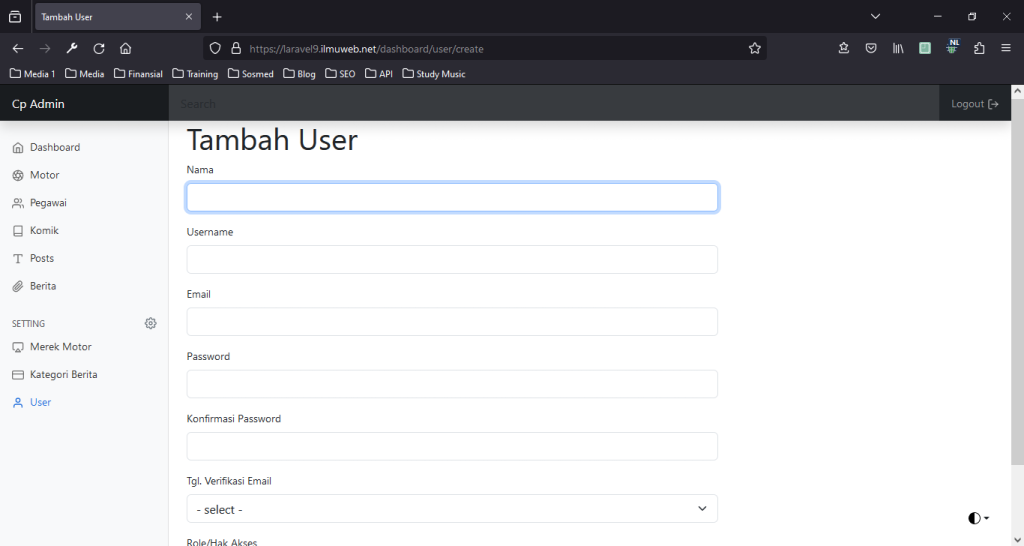Click the Logout link
Image resolution: width=1024 pixels, height=546 pixels.
pyautogui.click(x=974, y=104)
